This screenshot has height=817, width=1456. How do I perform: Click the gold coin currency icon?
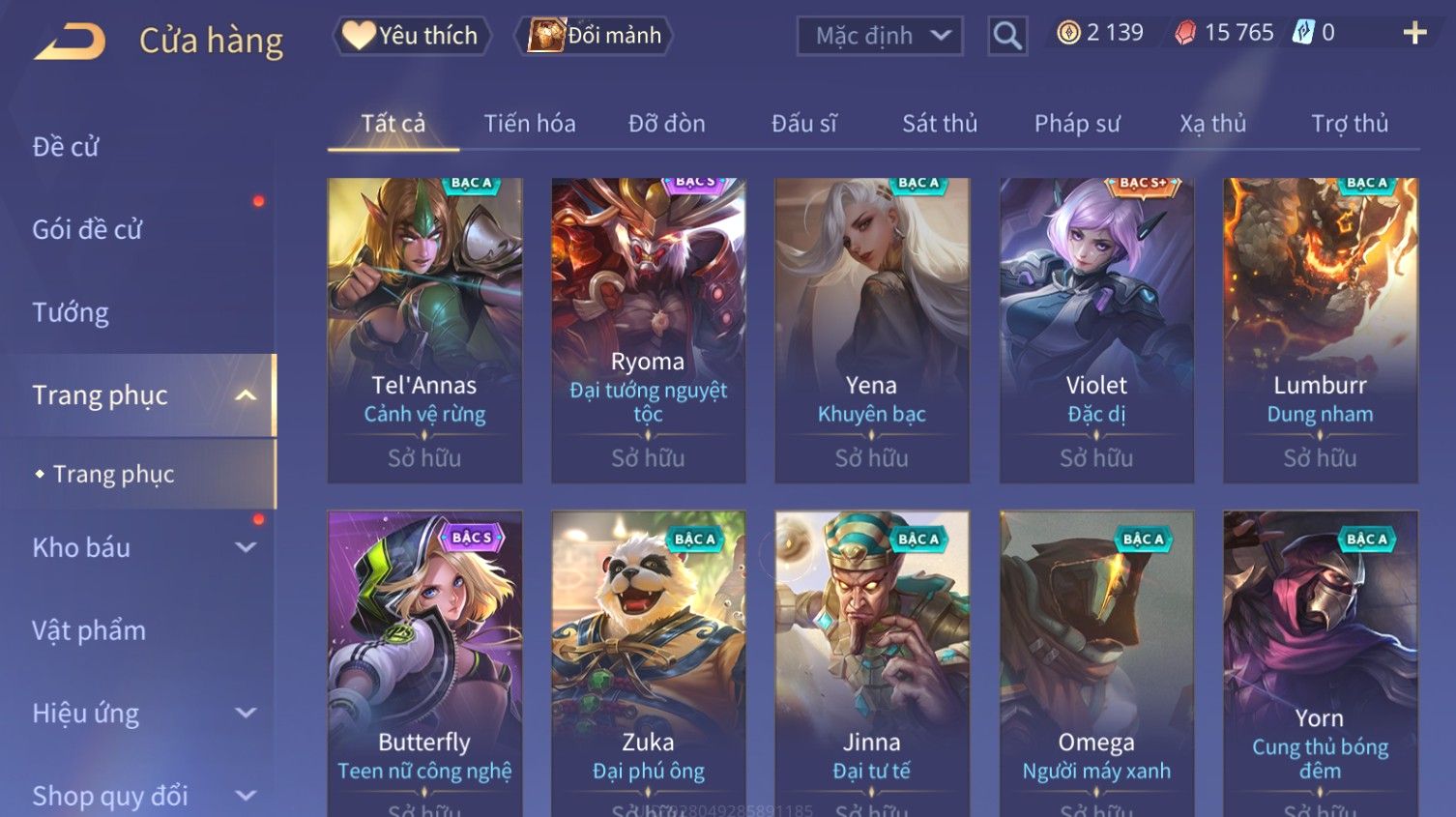tap(1068, 34)
